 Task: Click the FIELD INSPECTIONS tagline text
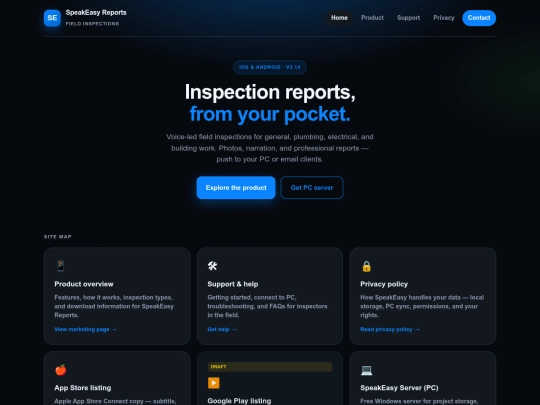click(x=92, y=24)
